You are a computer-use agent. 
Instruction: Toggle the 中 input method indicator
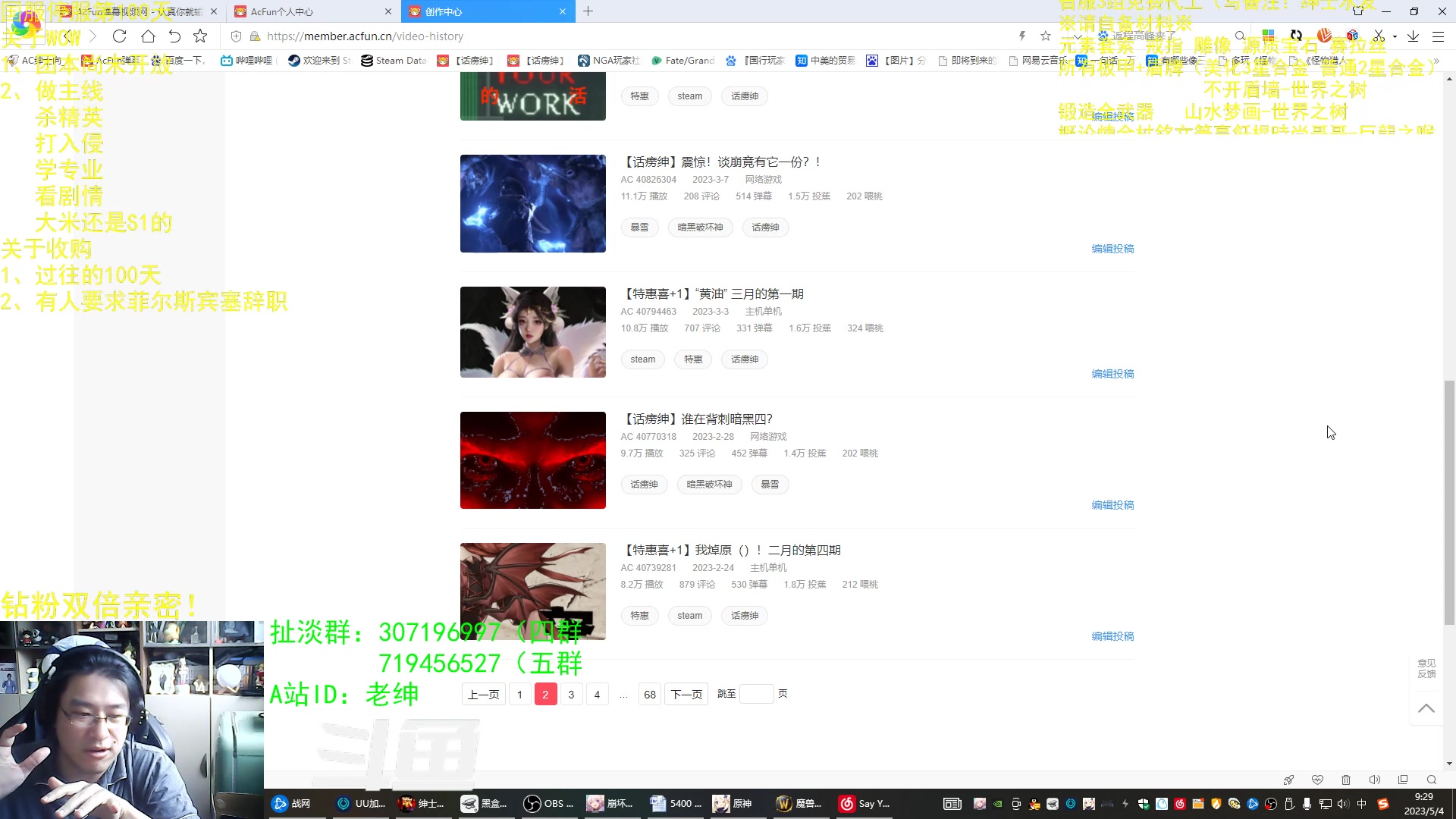(1362, 804)
